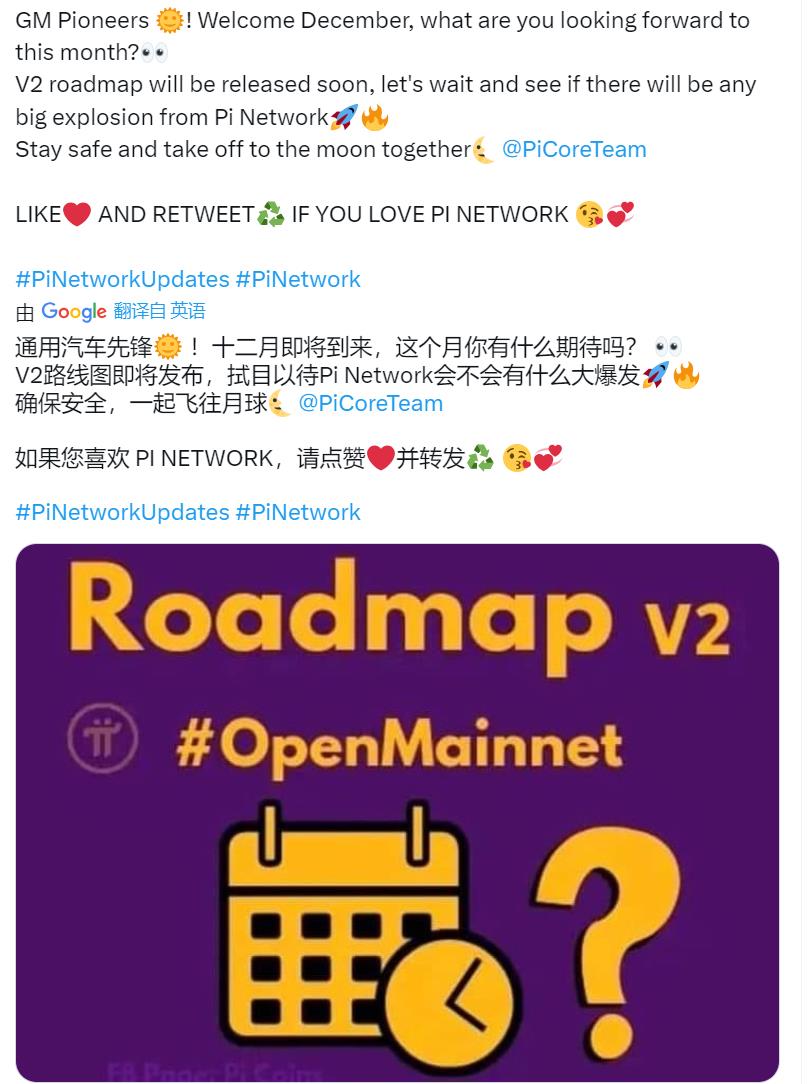This screenshot has height=1084, width=808.
Task: Click the Pi coin logo in the image
Action: tap(102, 739)
